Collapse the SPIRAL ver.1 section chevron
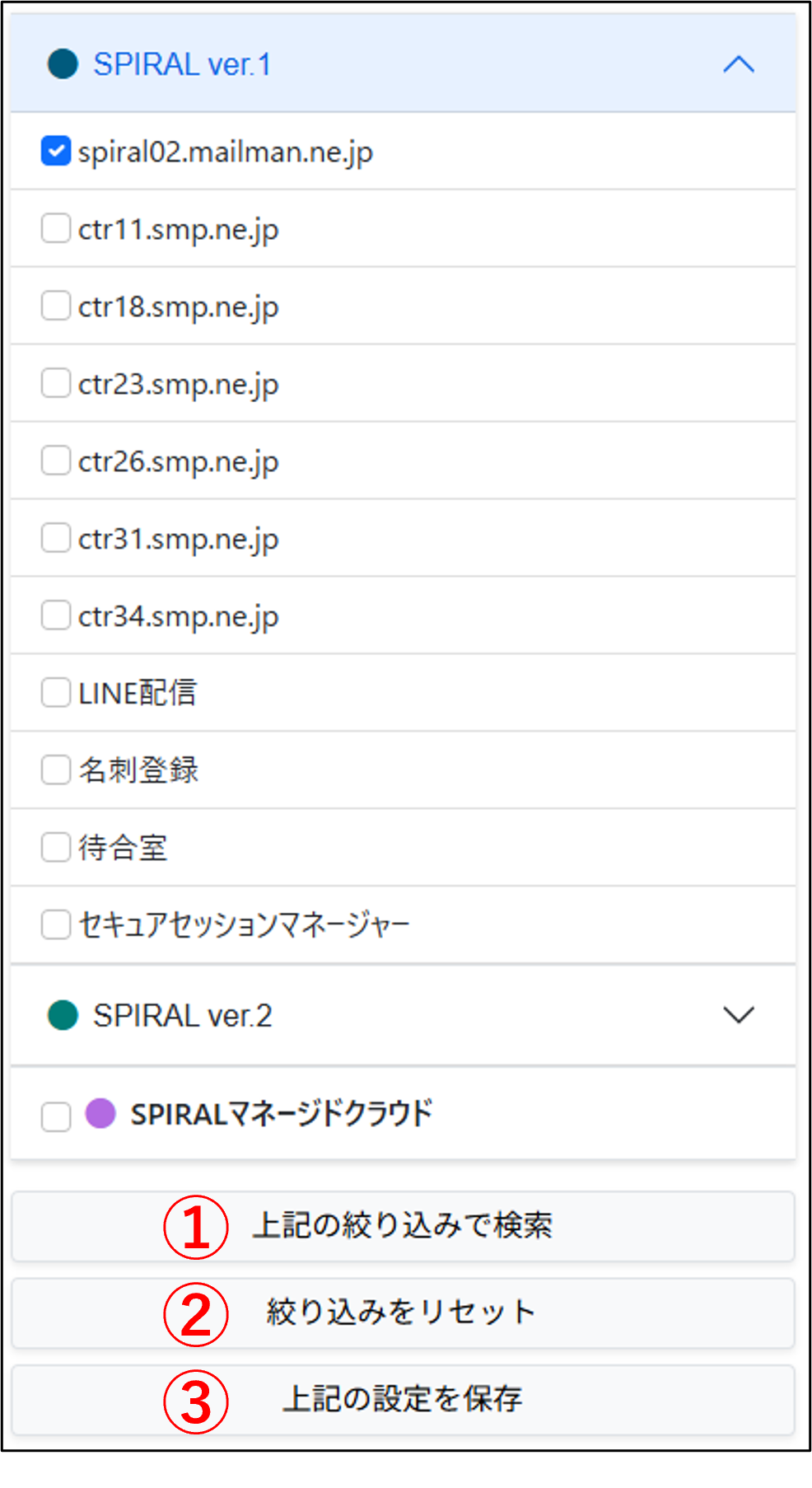The height and width of the screenshot is (1488, 812). pos(738,64)
